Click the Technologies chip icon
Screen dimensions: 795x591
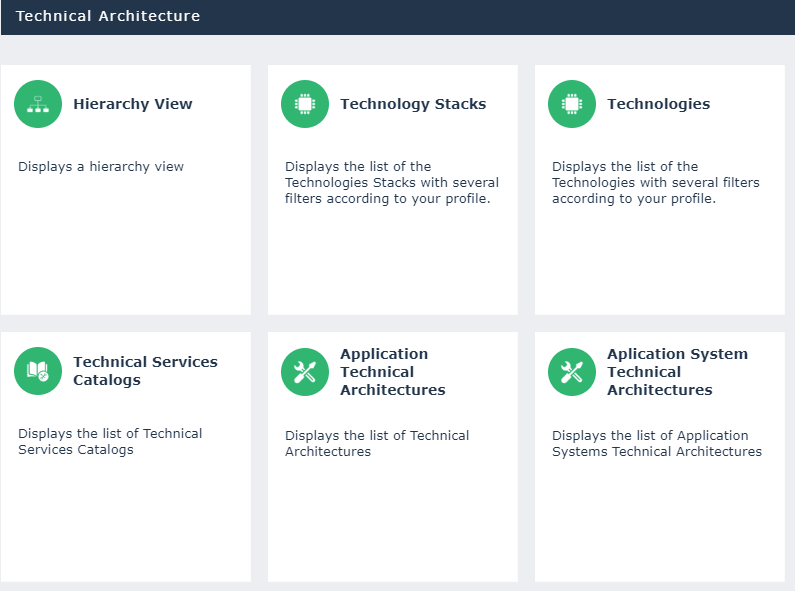pyautogui.click(x=572, y=104)
